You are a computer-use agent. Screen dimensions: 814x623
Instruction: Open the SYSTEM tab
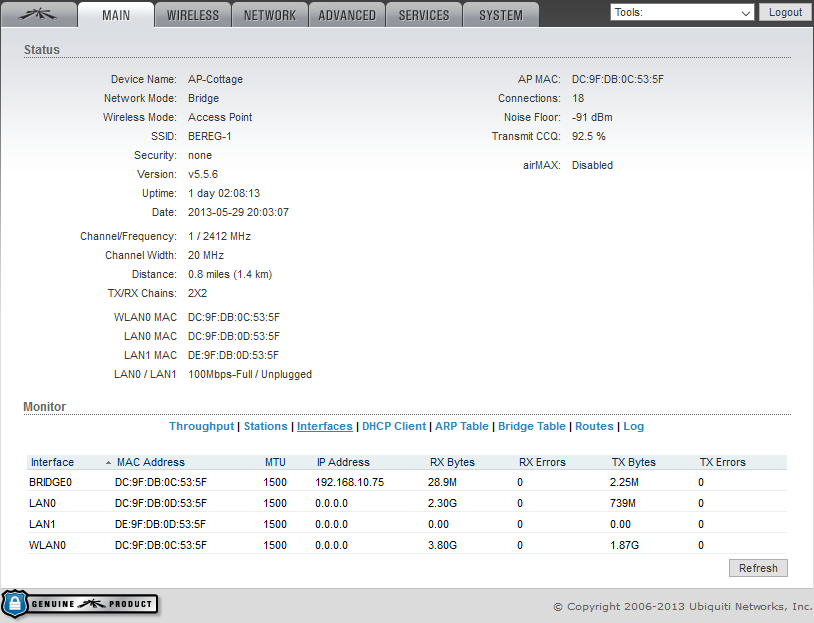(x=500, y=15)
